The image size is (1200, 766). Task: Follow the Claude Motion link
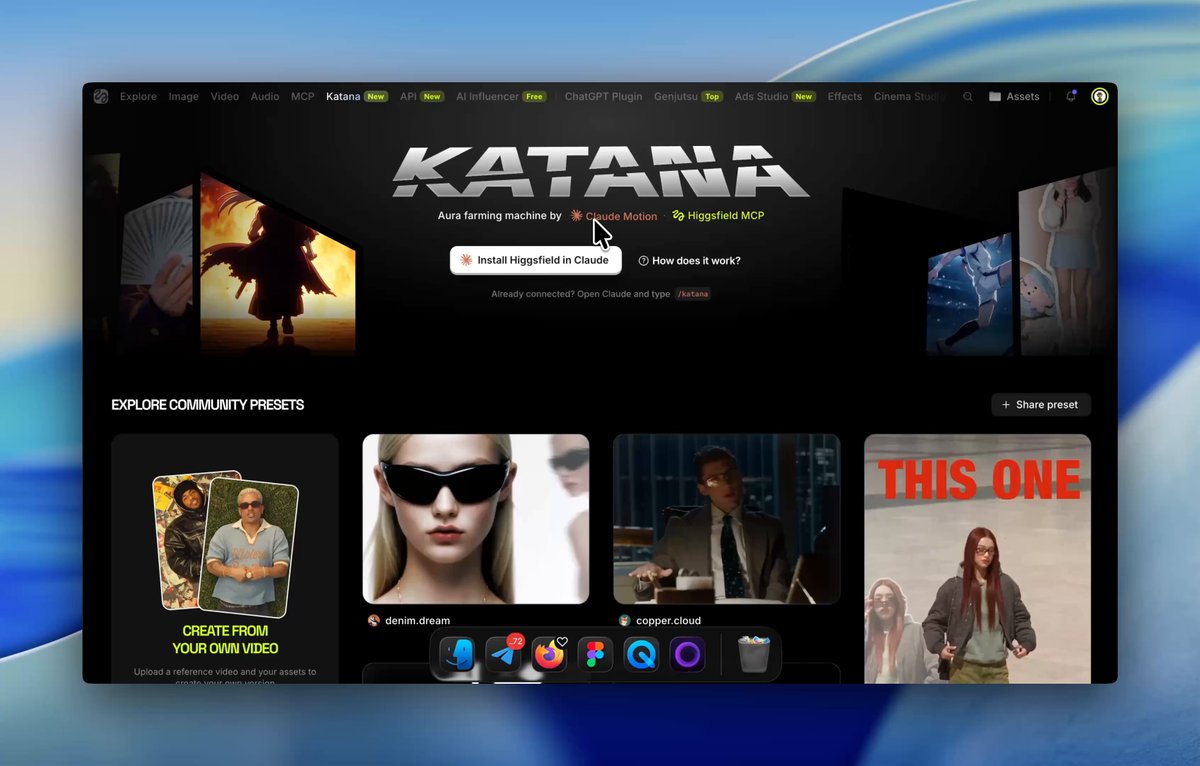click(x=614, y=216)
